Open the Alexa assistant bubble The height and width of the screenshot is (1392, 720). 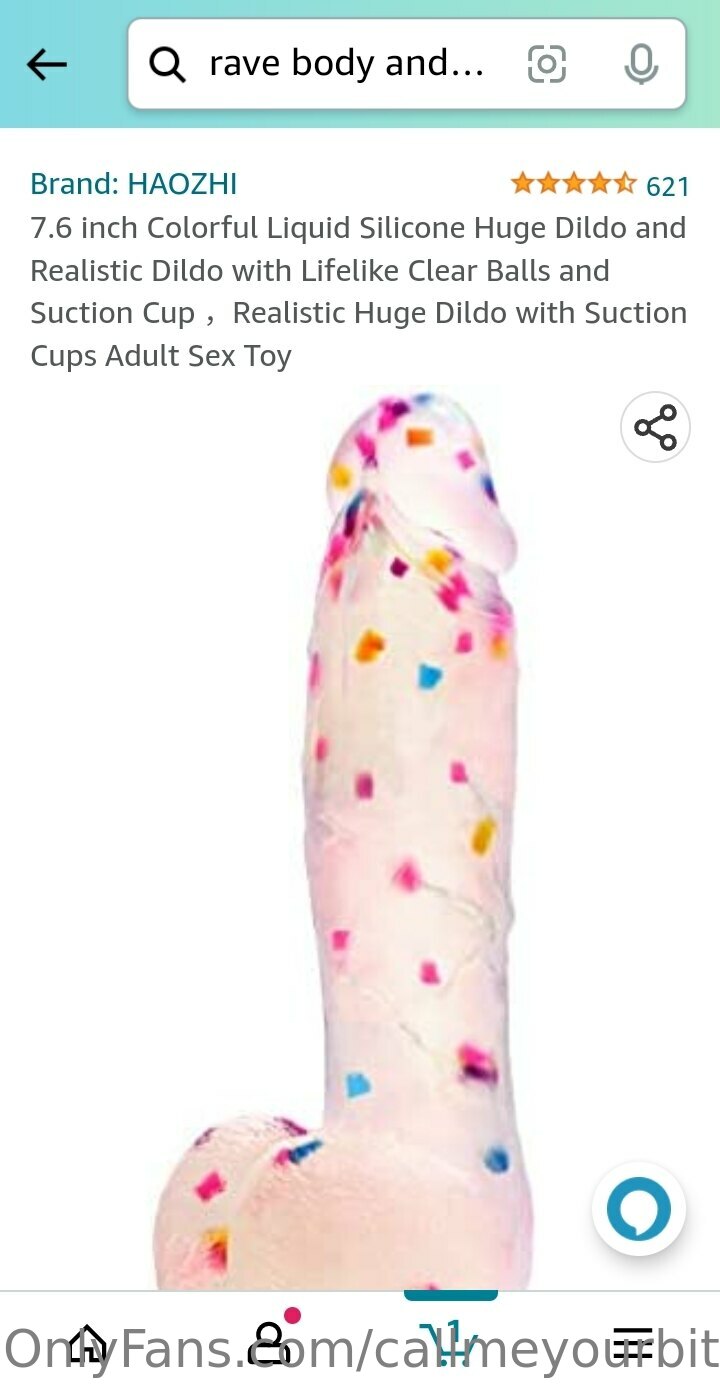point(639,1208)
